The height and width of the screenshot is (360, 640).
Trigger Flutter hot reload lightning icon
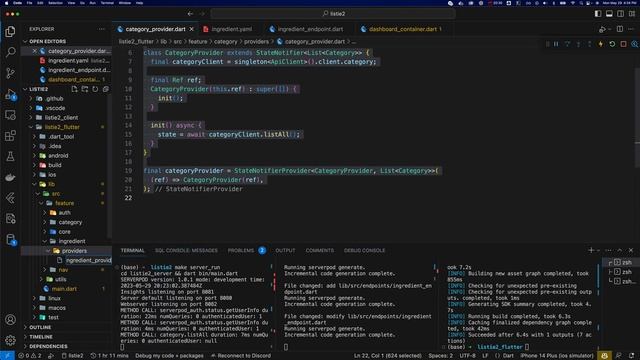[601, 44]
